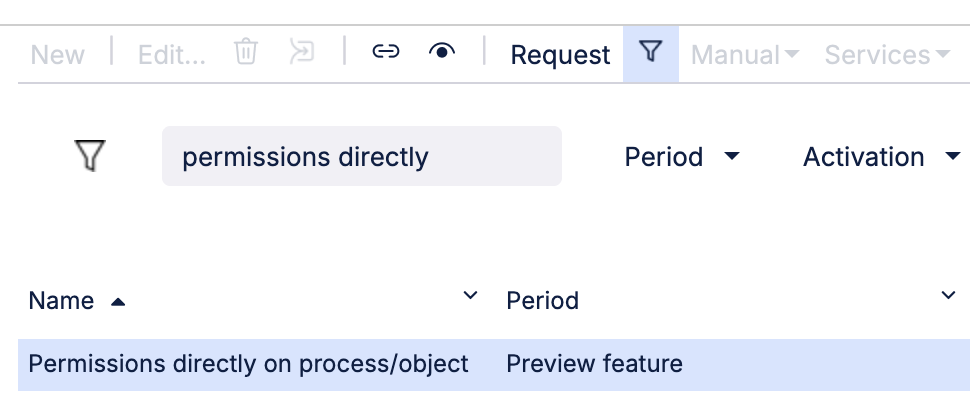Expand the Period filter dropdown

[x=682, y=156]
